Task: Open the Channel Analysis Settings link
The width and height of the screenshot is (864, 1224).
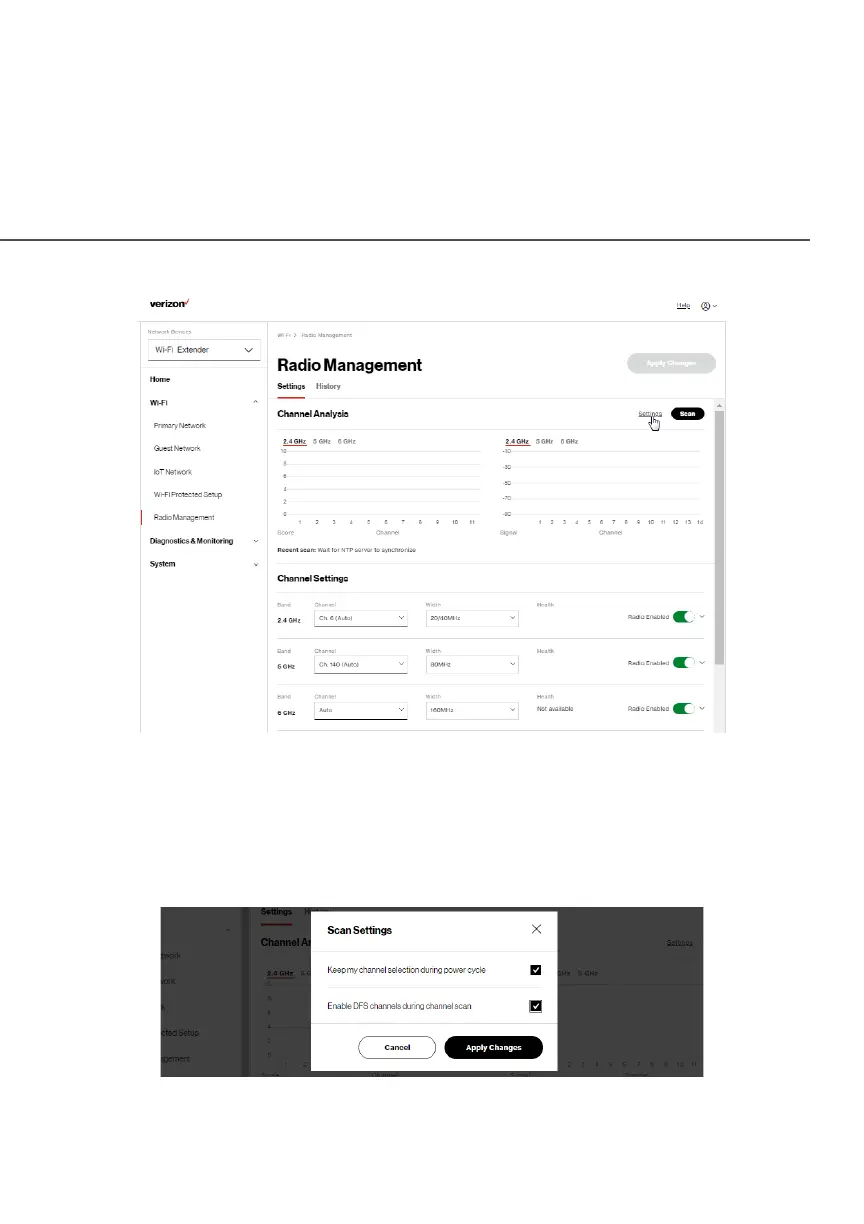Action: click(x=650, y=413)
